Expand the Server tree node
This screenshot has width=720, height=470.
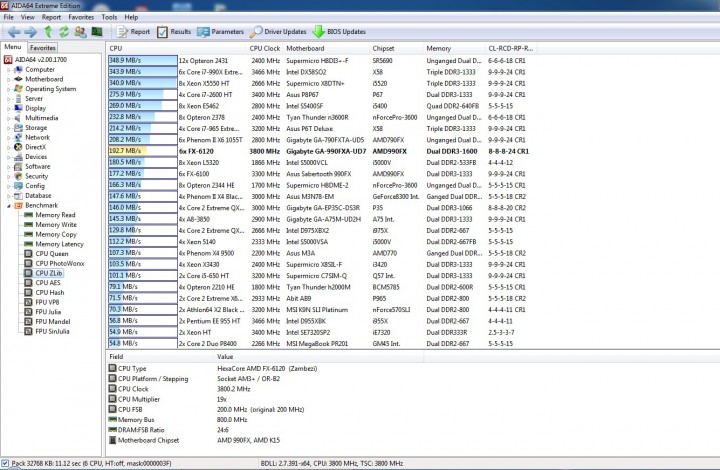point(9,99)
